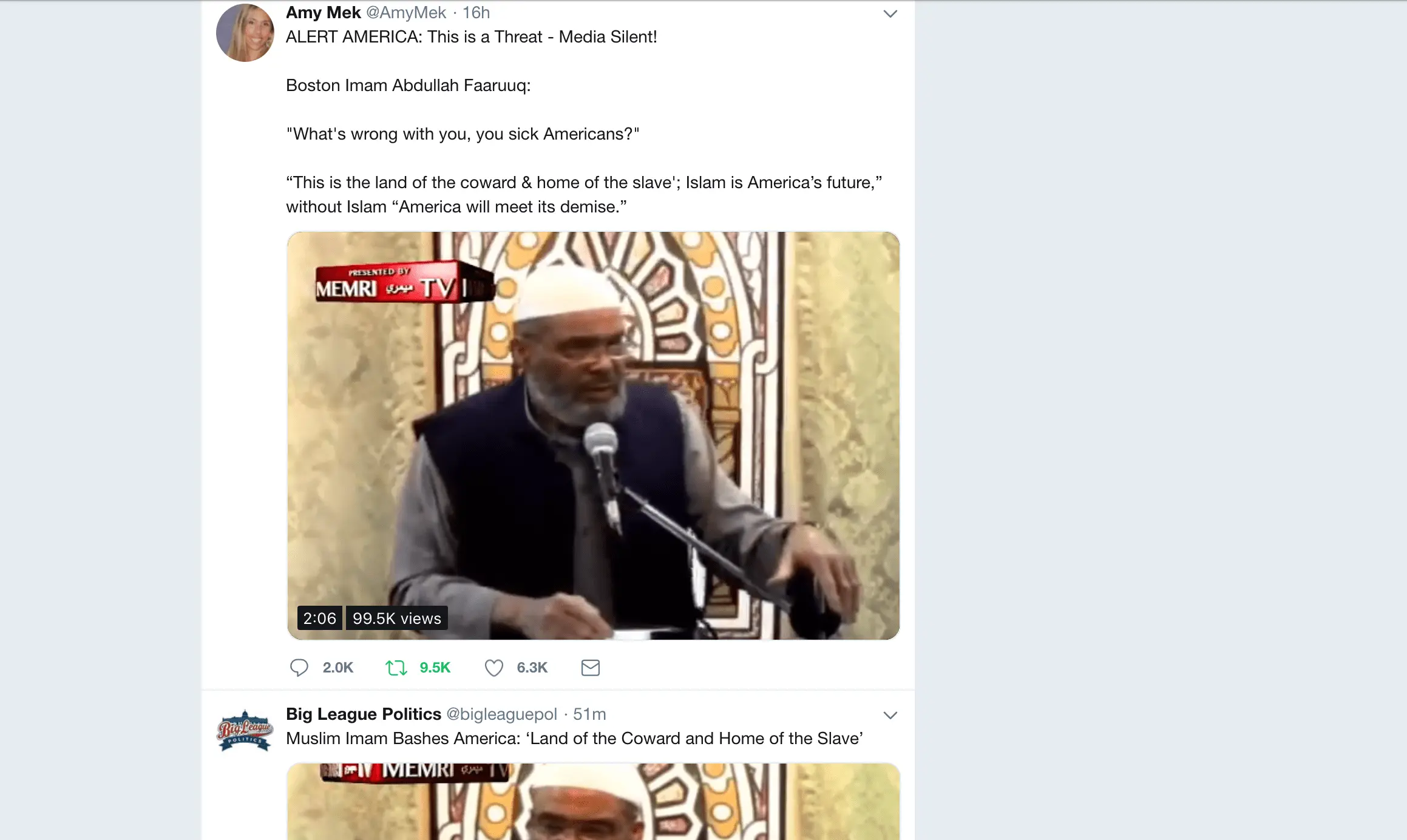This screenshot has width=1407, height=840.
Task: Click the Big League Politics display name
Action: [364, 714]
